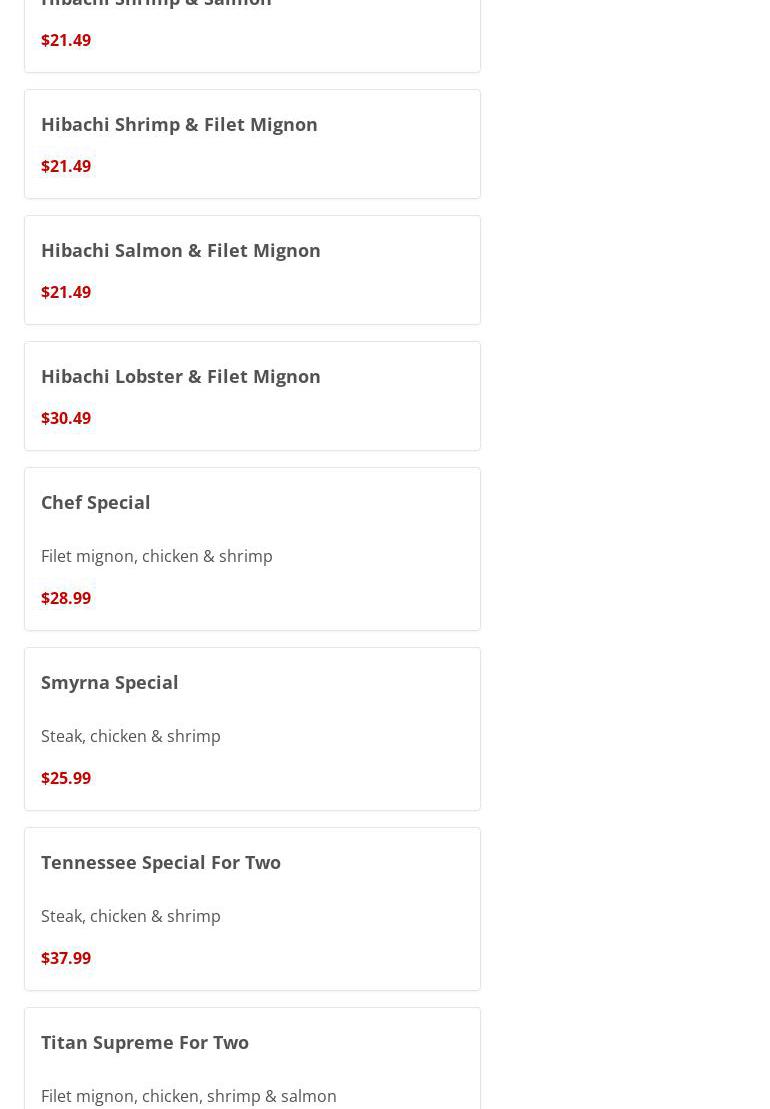Click the topmost $21.49 price
Viewport: 770px width, 1109px height.
(66, 40)
